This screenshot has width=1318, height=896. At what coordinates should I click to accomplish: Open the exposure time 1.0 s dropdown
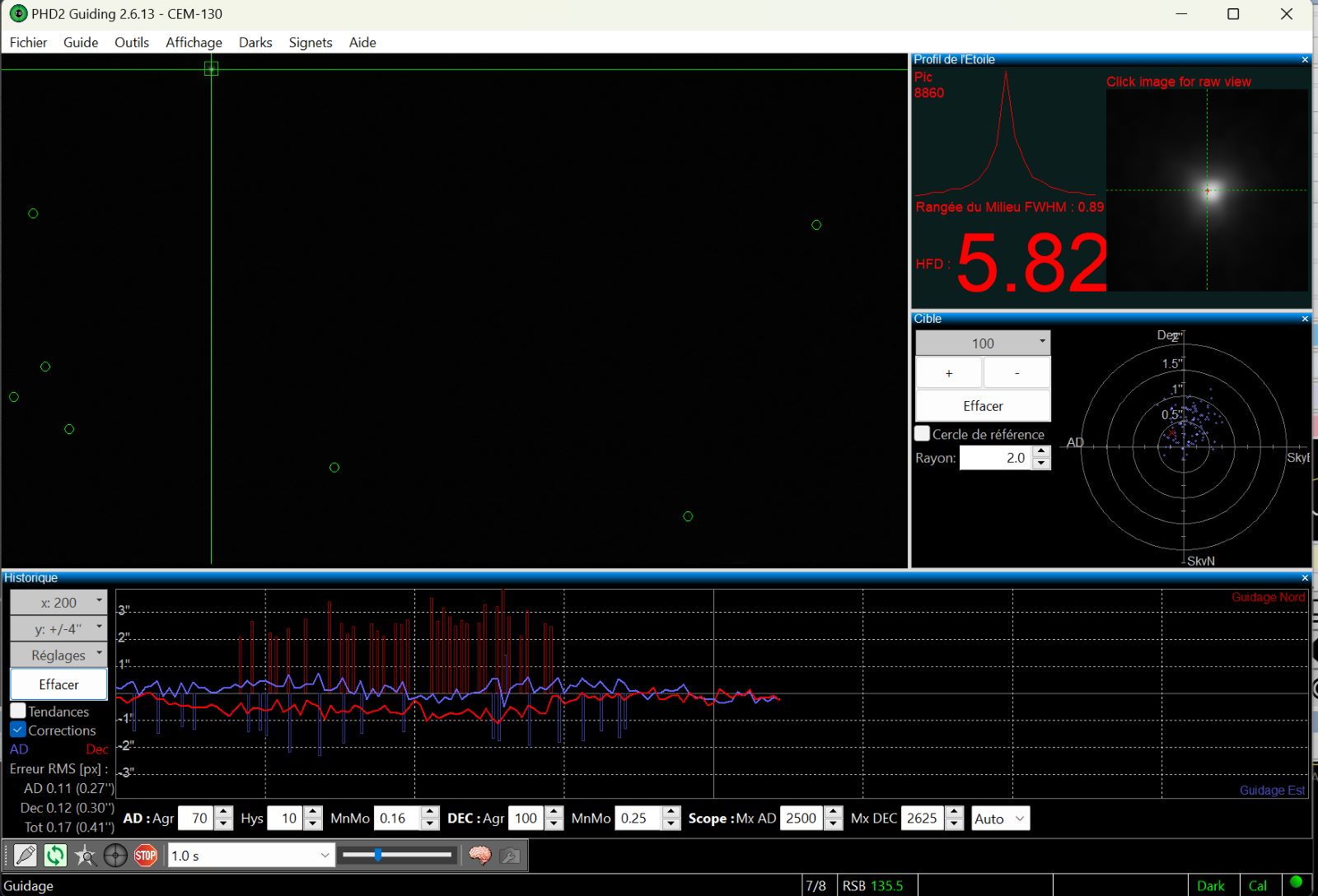(x=250, y=856)
